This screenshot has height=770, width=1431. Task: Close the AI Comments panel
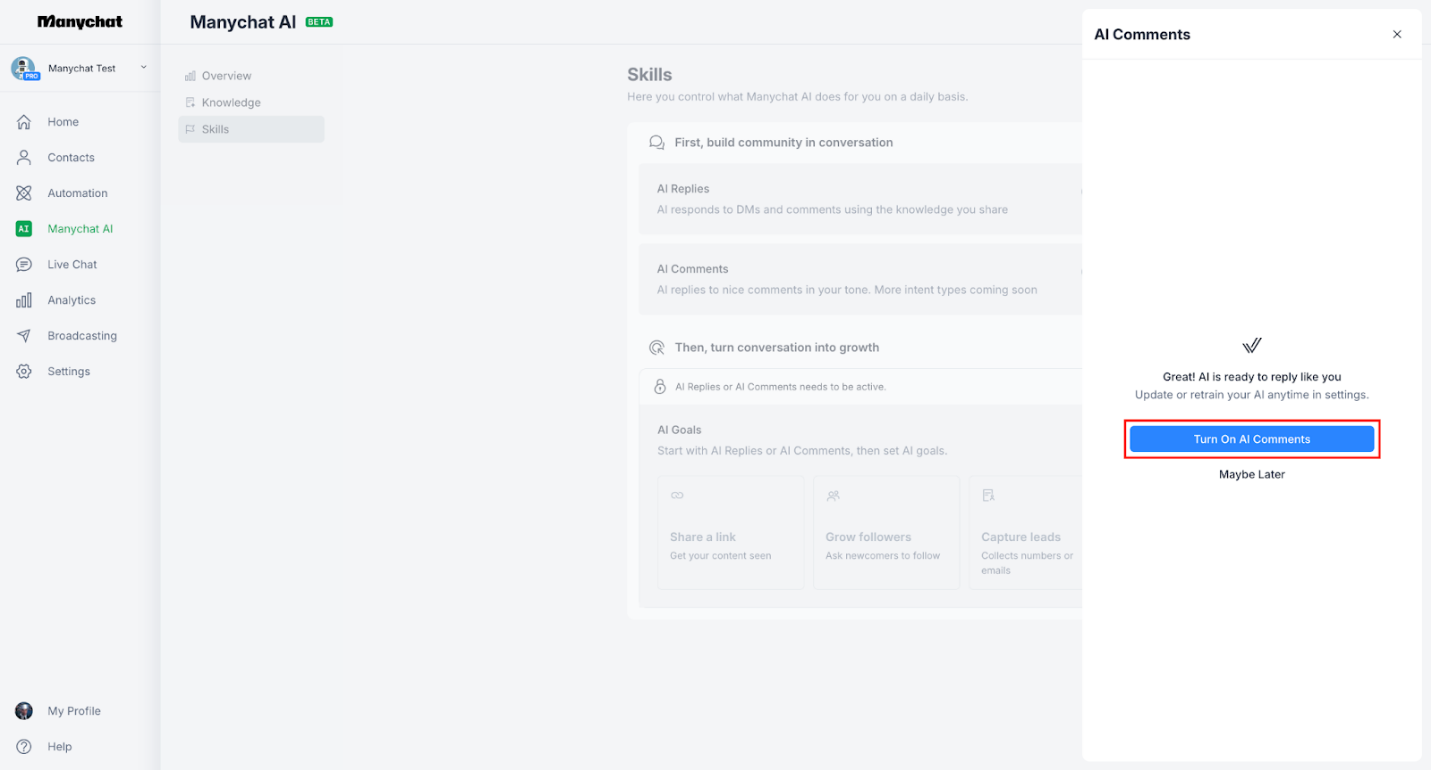point(1397,33)
